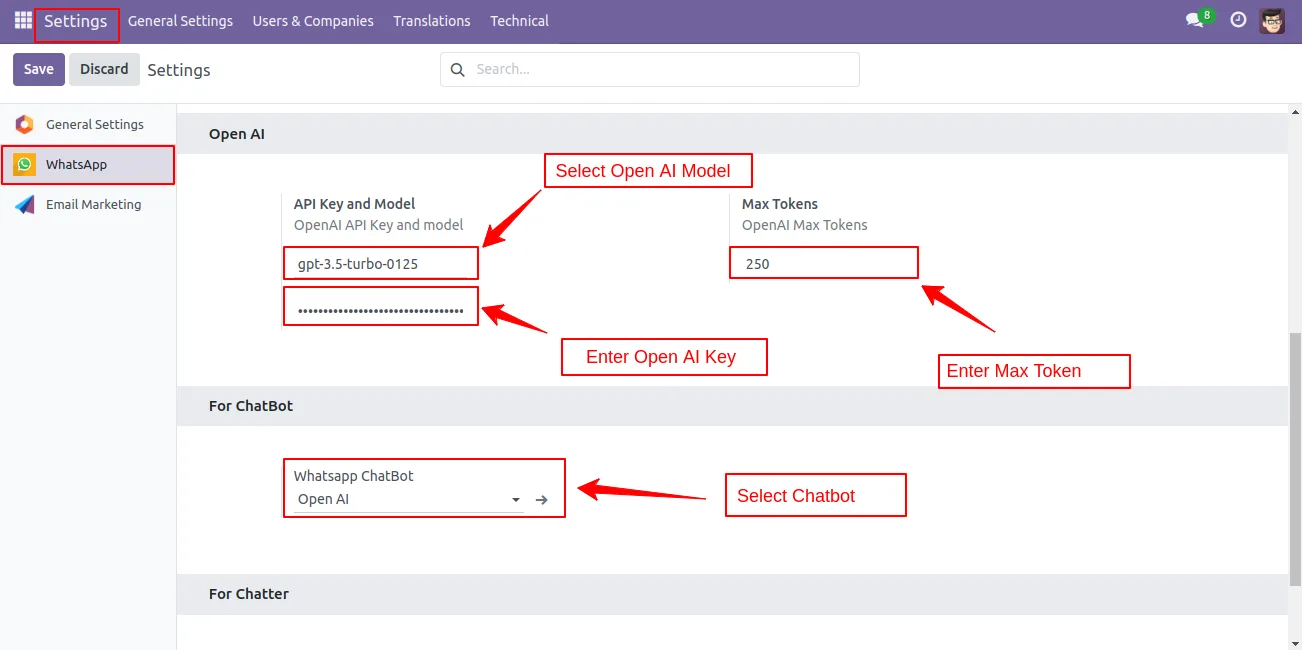Click the page vertical scrollbar
Image resolution: width=1302 pixels, height=650 pixels.
point(1295,460)
